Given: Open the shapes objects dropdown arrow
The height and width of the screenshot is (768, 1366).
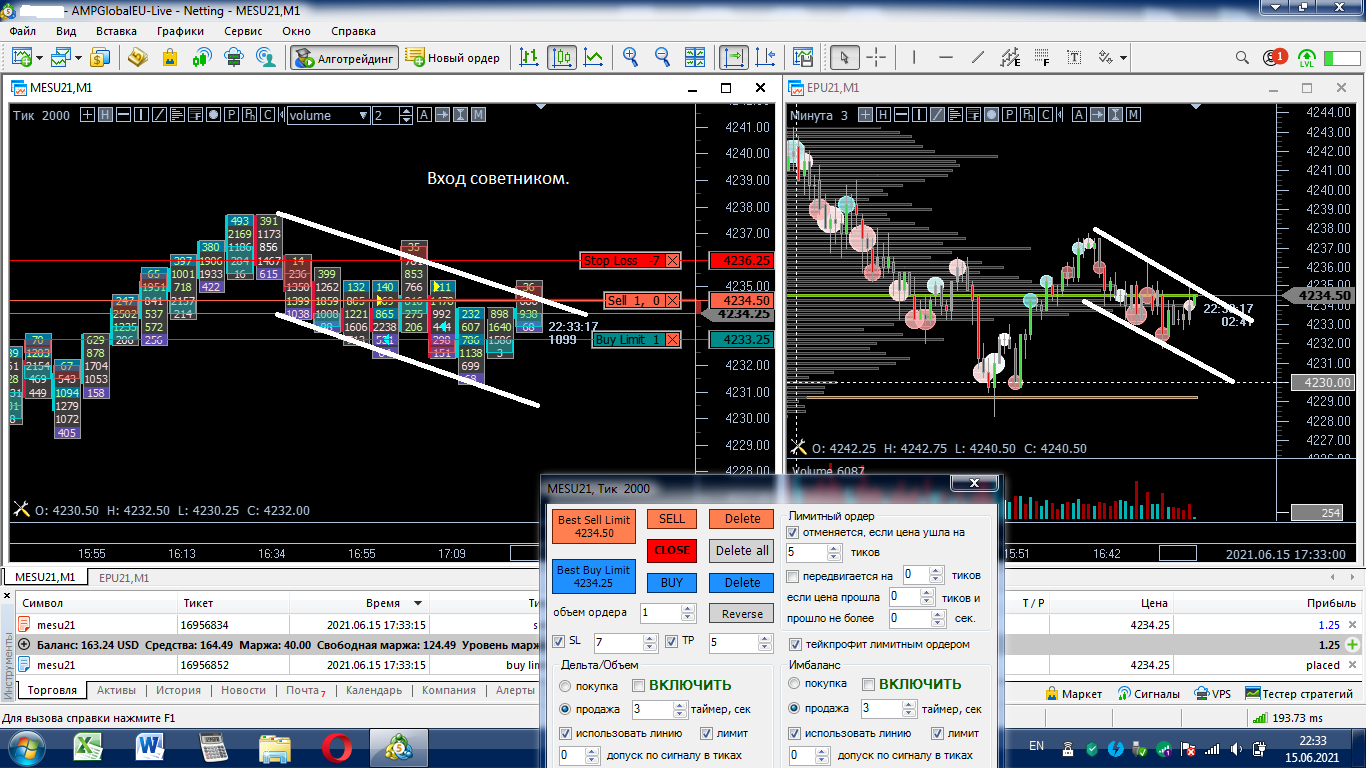Looking at the screenshot, I should (x=1124, y=58).
